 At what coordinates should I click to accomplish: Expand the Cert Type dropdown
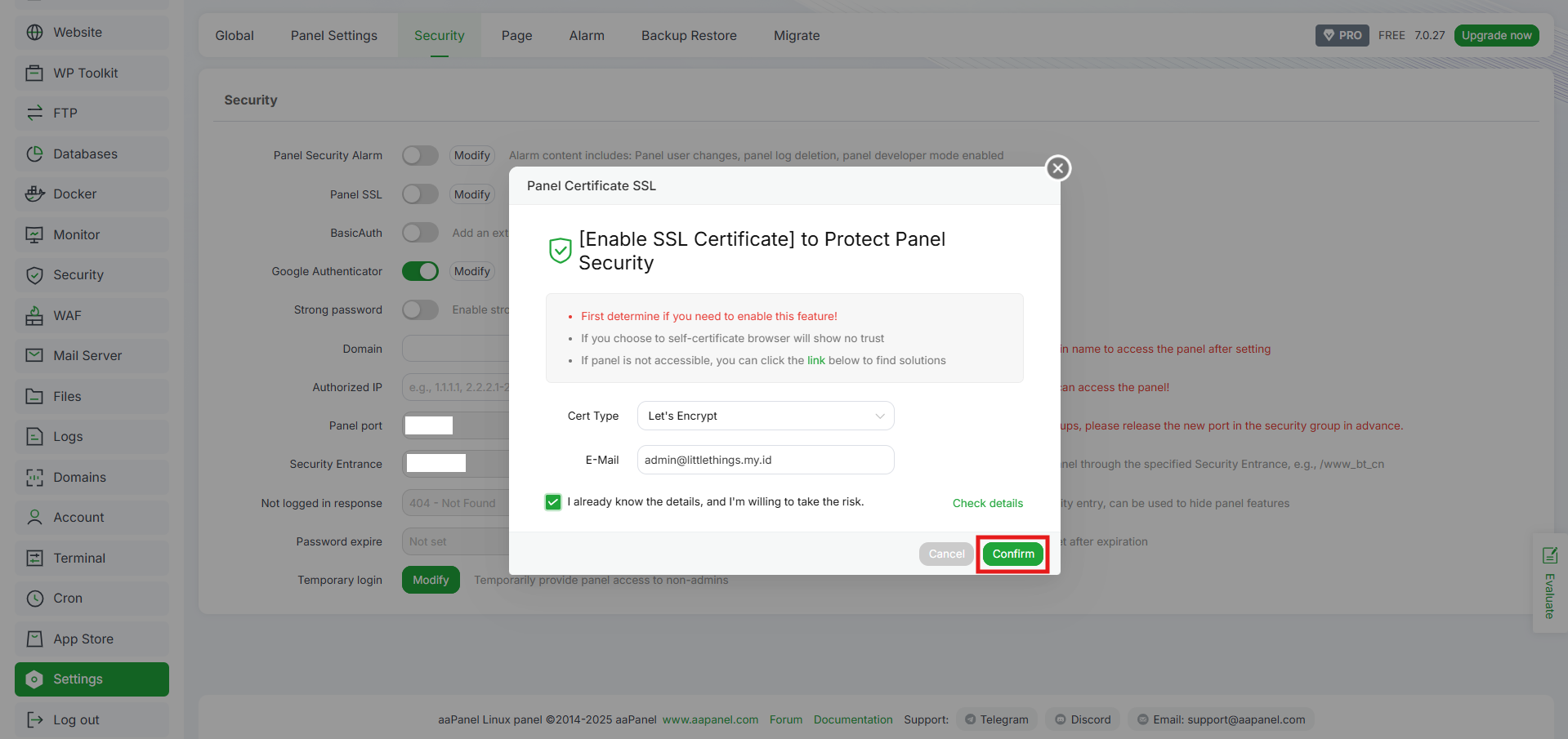pyautogui.click(x=766, y=416)
